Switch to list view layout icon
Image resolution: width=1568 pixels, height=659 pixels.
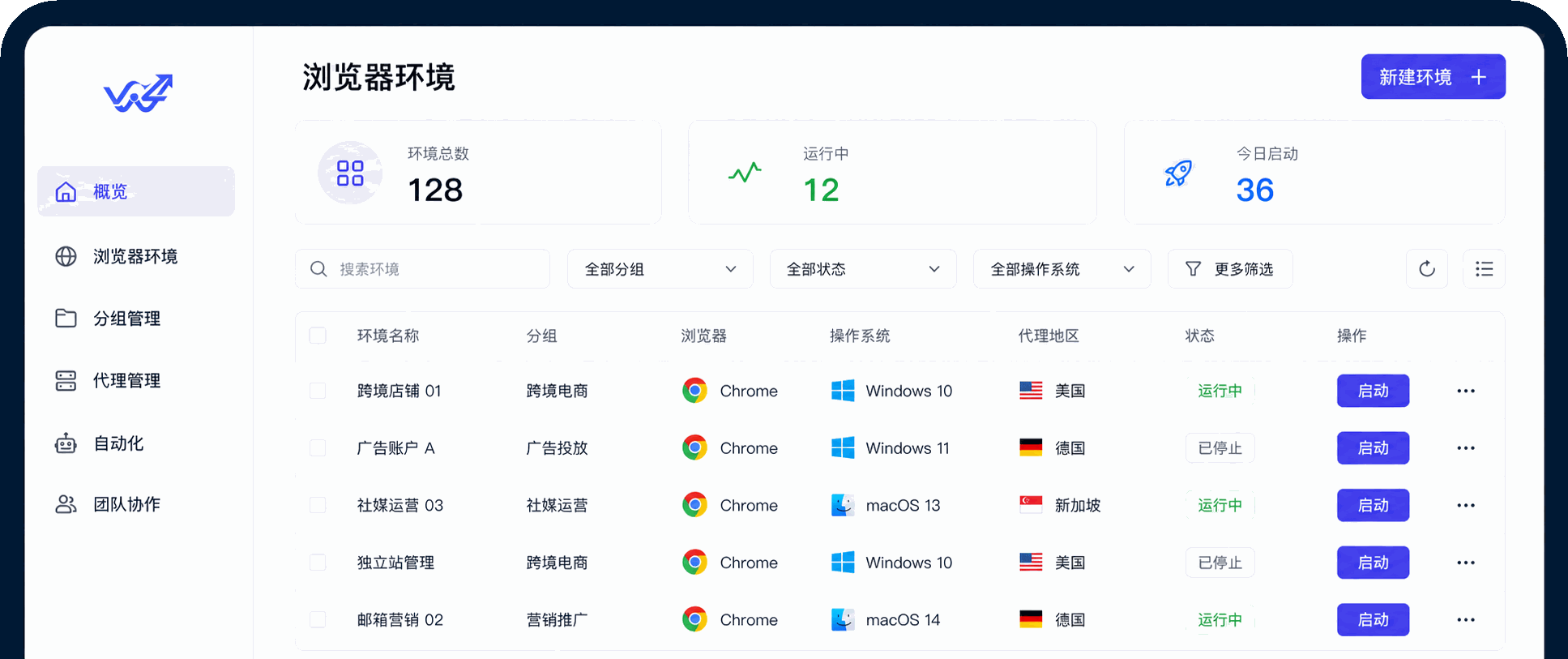click(x=1484, y=269)
